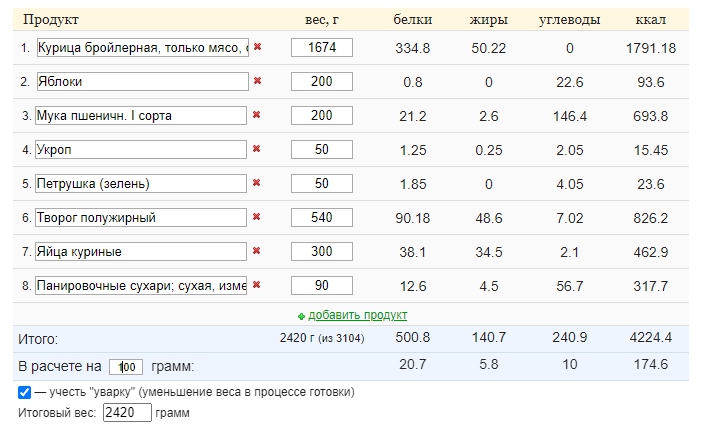This screenshot has height=425, width=714.
Task: Remove the Яйца куриные row
Action: pos(257,251)
